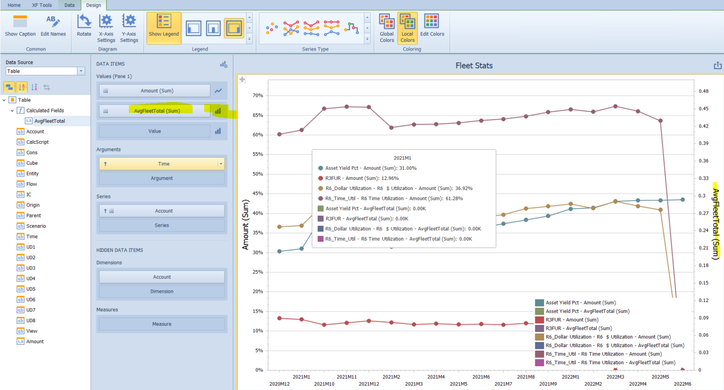Image resolution: width=724 pixels, height=390 pixels.
Task: Open the Time argument dropdown arrow
Action: click(x=221, y=164)
